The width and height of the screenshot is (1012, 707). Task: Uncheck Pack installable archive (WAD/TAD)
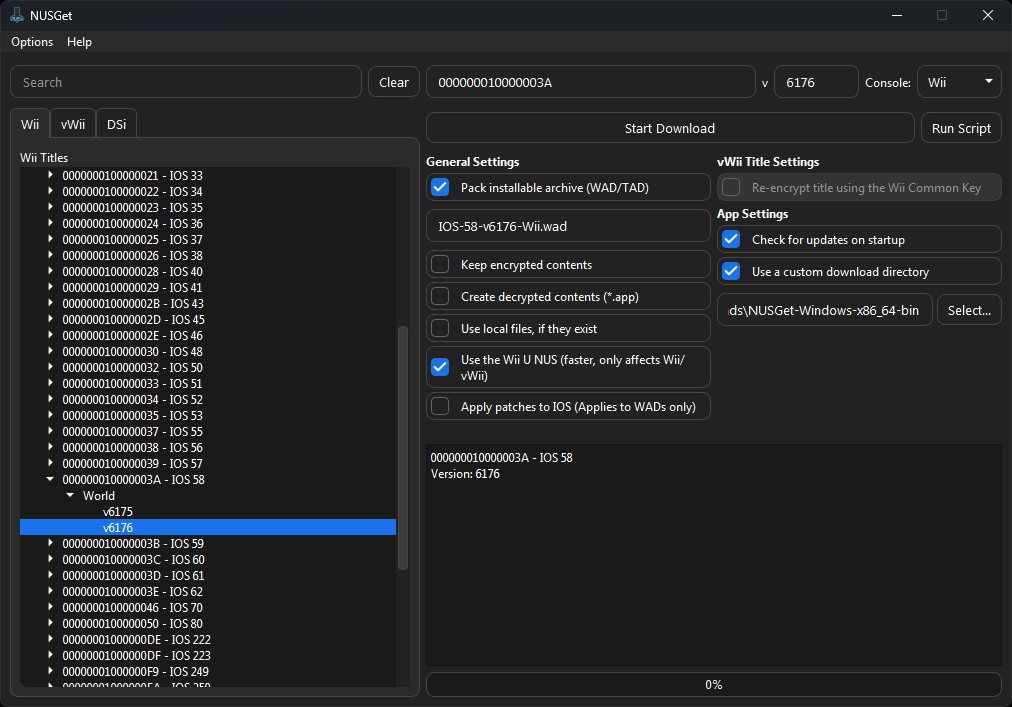tap(440, 187)
